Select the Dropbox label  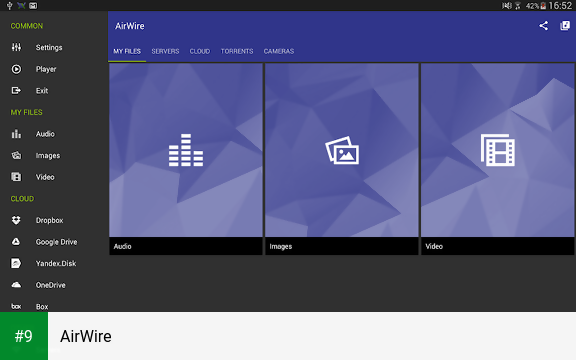[x=50, y=220]
